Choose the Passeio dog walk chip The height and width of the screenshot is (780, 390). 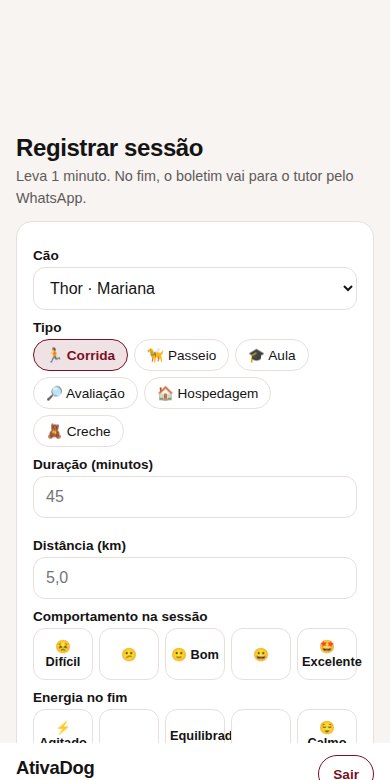point(182,355)
